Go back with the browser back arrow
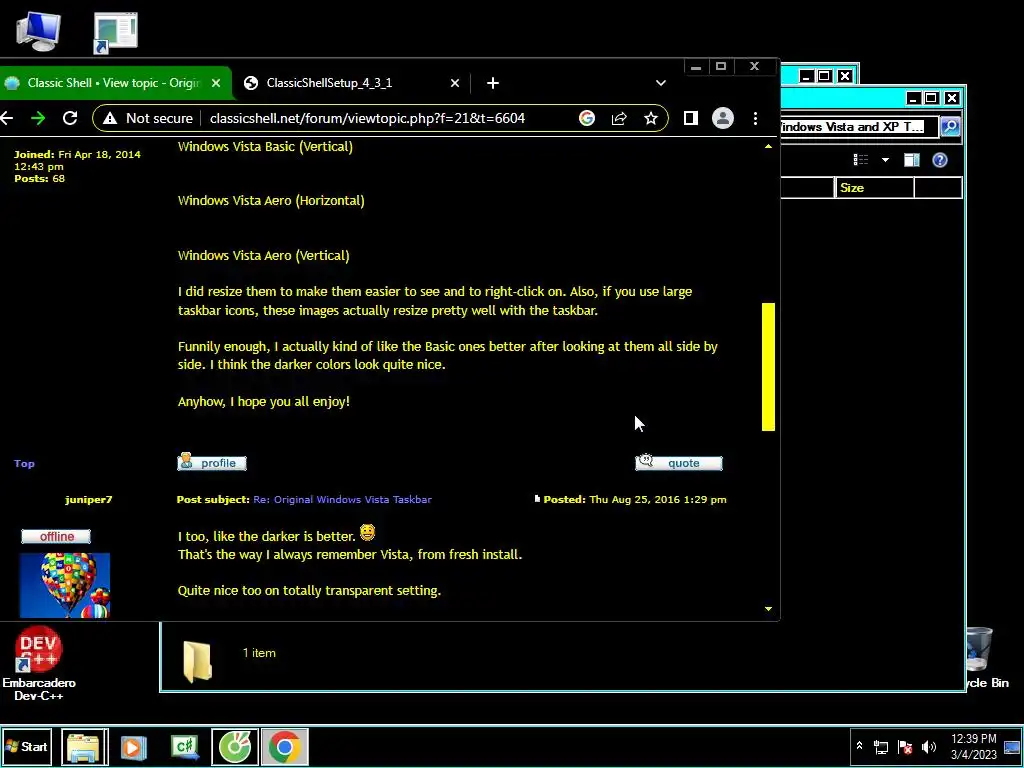Viewport: 1024px width, 768px height. tap(7, 118)
